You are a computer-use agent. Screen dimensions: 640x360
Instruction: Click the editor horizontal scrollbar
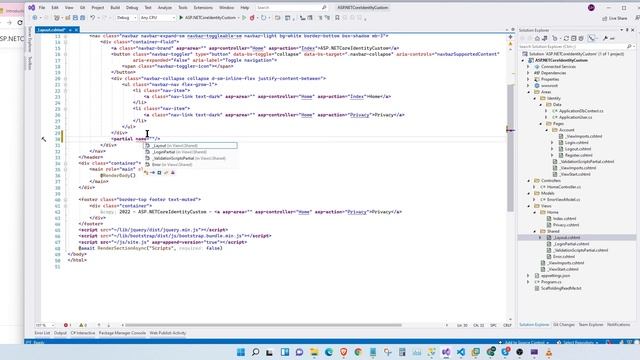point(263,325)
